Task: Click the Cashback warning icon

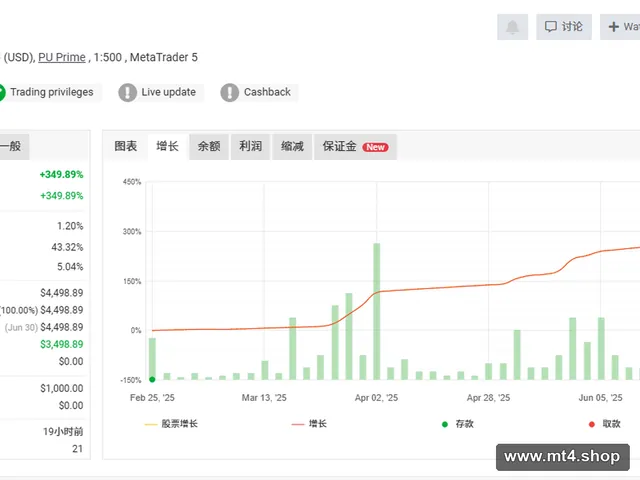Action: pos(229,92)
